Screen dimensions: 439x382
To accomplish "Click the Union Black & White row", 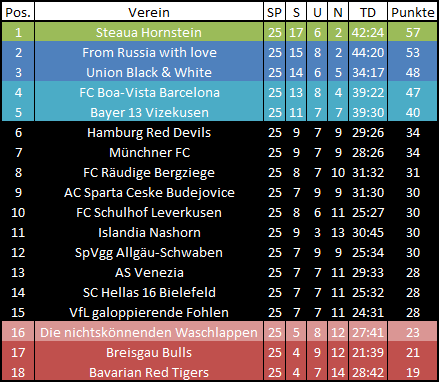I will [x=219, y=72].
